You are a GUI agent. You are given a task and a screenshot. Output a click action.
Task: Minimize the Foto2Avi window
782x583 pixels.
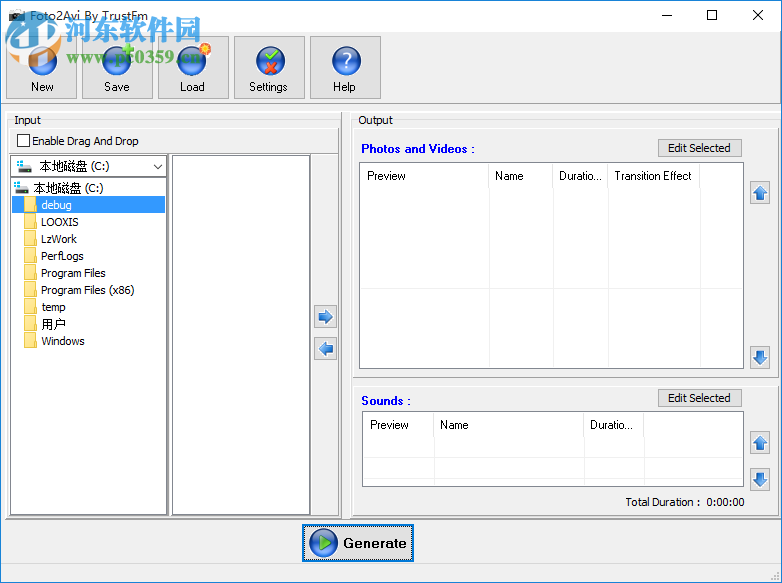(667, 15)
